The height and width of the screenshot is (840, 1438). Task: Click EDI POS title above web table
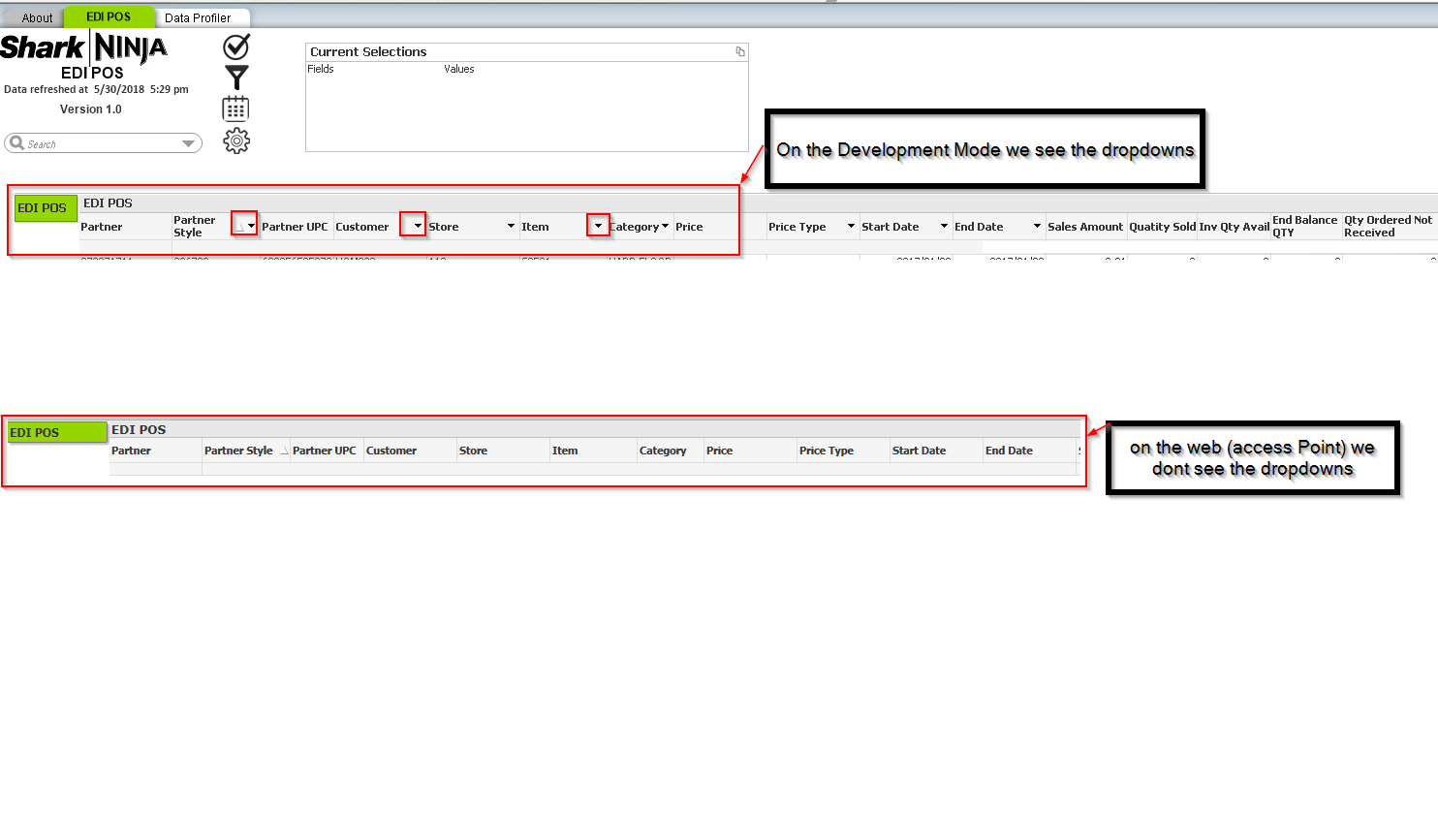139,429
